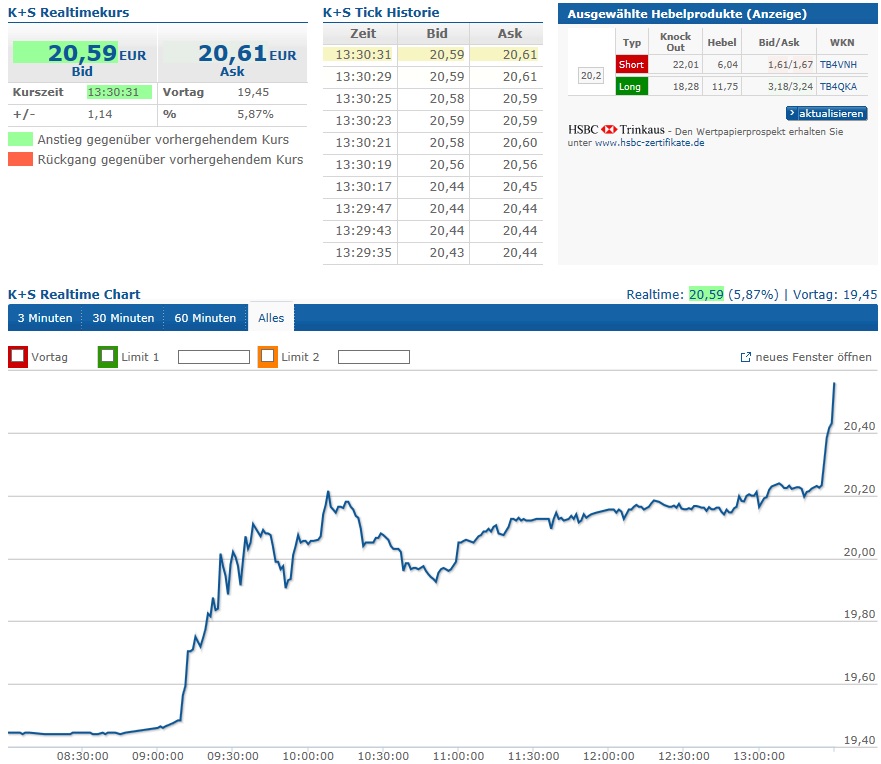Click the Knock Out value 18,28
The width and height of the screenshot is (881, 764).
pos(686,87)
